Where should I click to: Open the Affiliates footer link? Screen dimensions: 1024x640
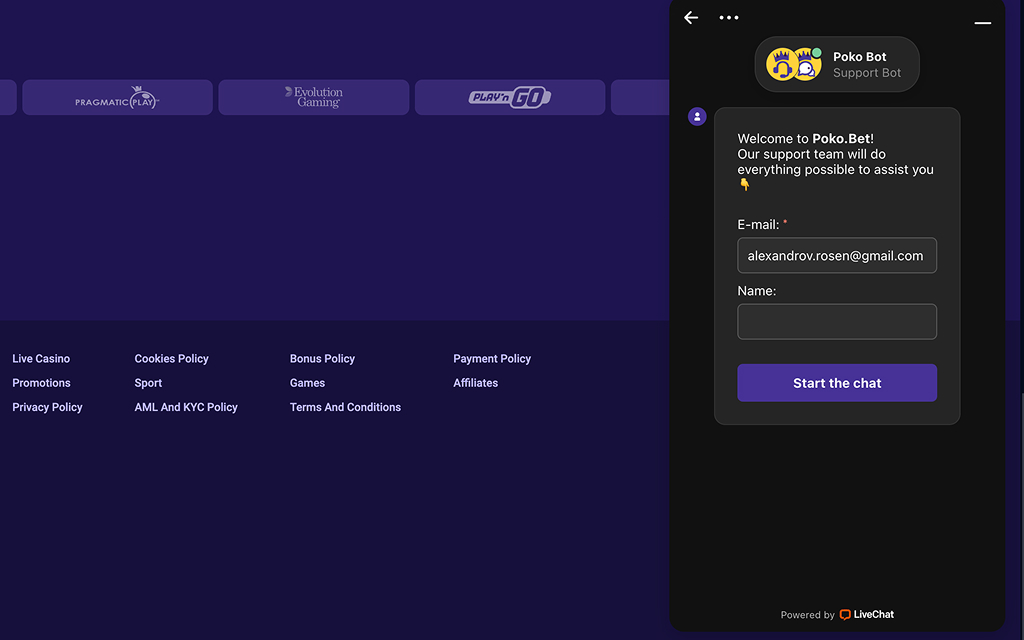tap(475, 383)
